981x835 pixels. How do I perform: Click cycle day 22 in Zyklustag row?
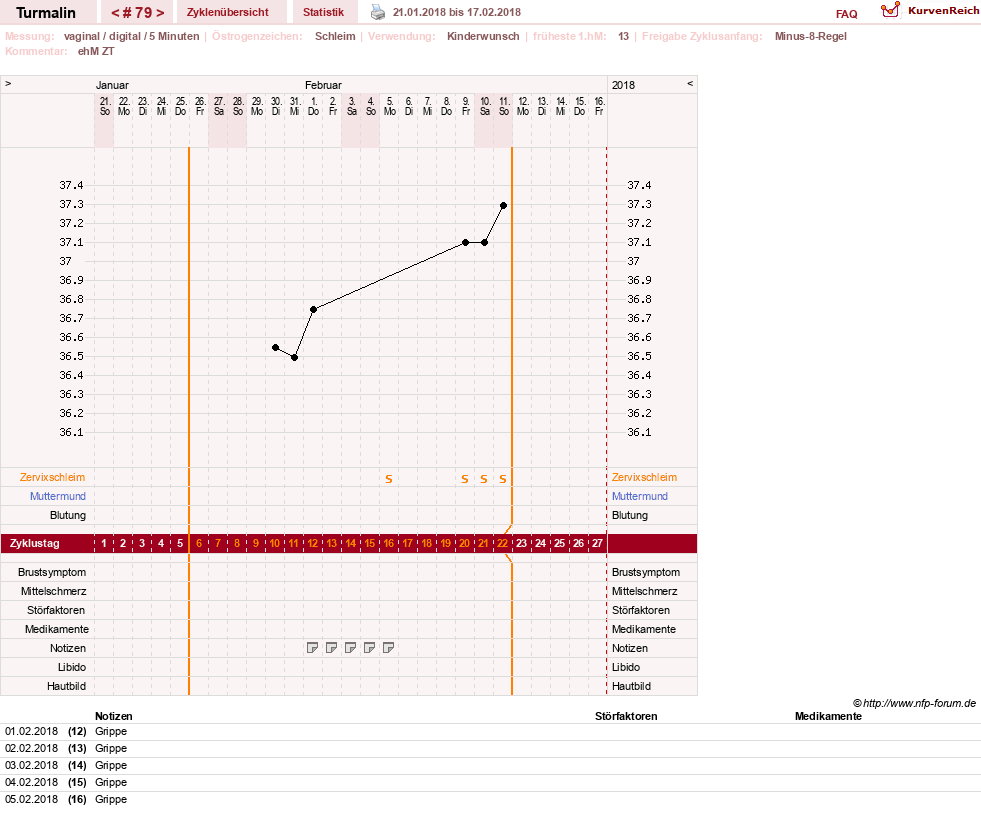(x=502, y=544)
